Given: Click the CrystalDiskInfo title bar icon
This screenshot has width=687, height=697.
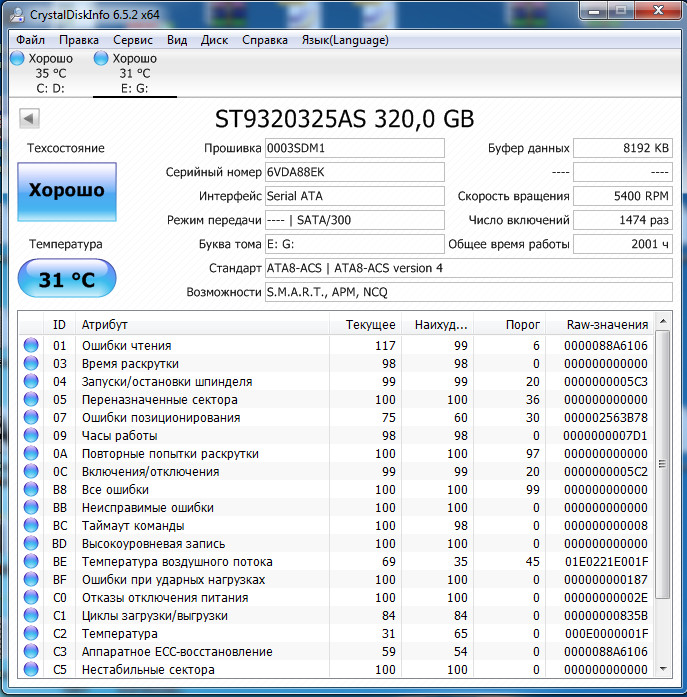Looking at the screenshot, I should (17, 14).
